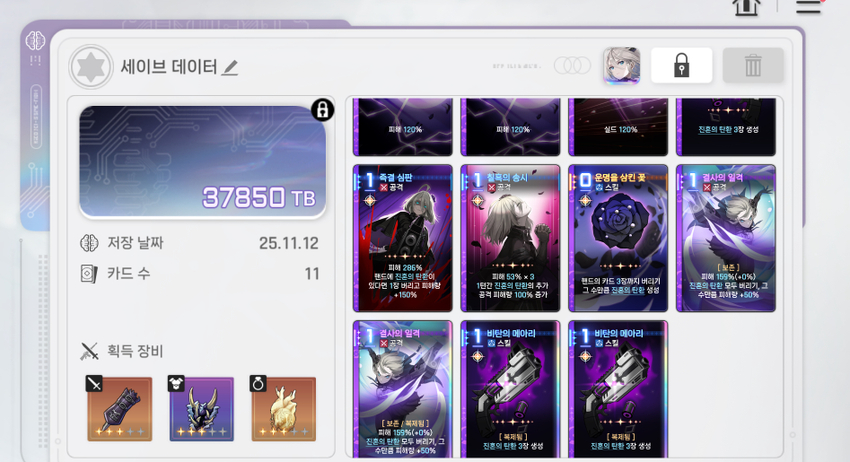This screenshot has width=850, height=462.
Task: Click the trash can delete button
Action: tap(753, 66)
